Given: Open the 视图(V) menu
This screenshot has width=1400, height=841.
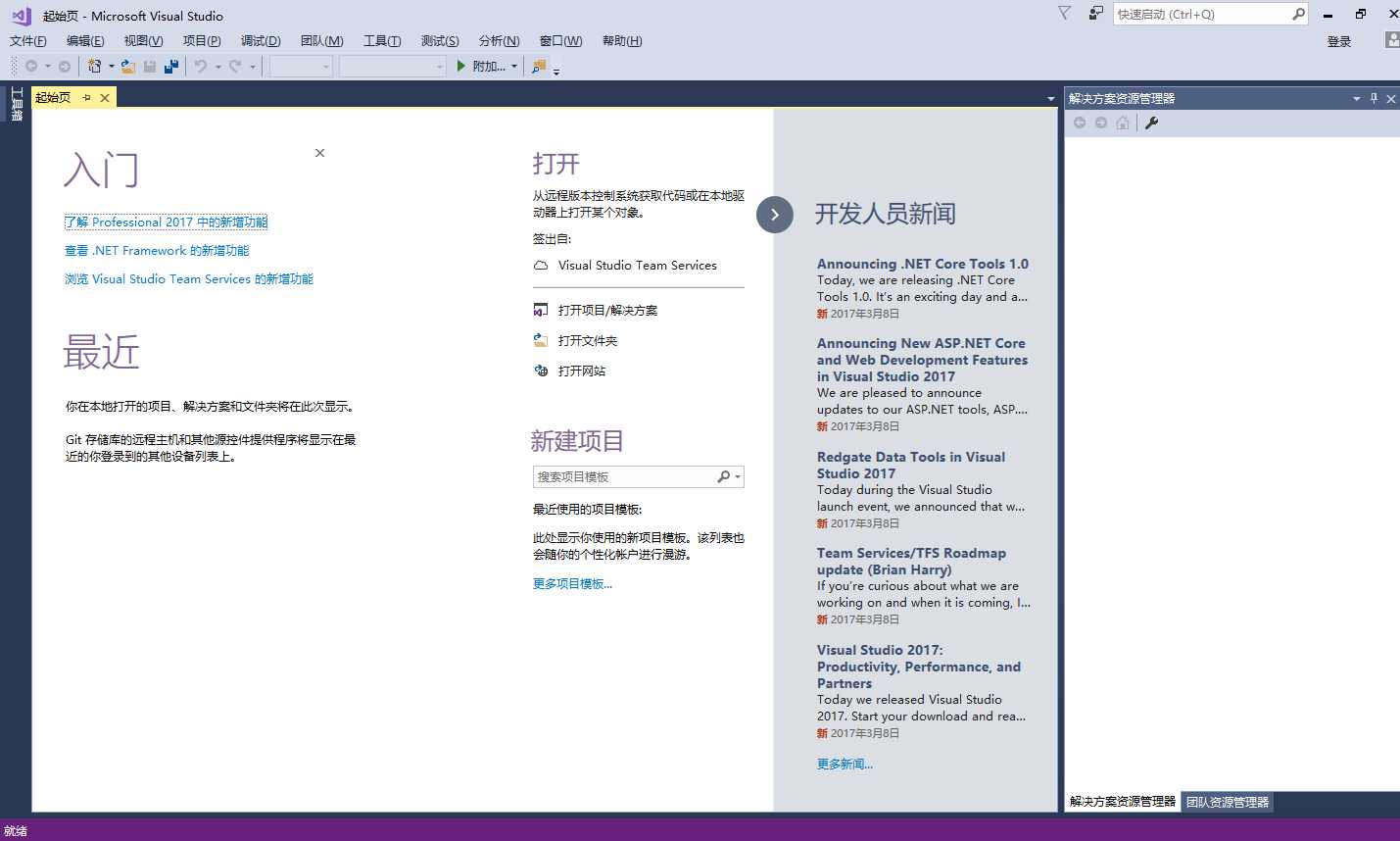Looking at the screenshot, I should [x=143, y=41].
